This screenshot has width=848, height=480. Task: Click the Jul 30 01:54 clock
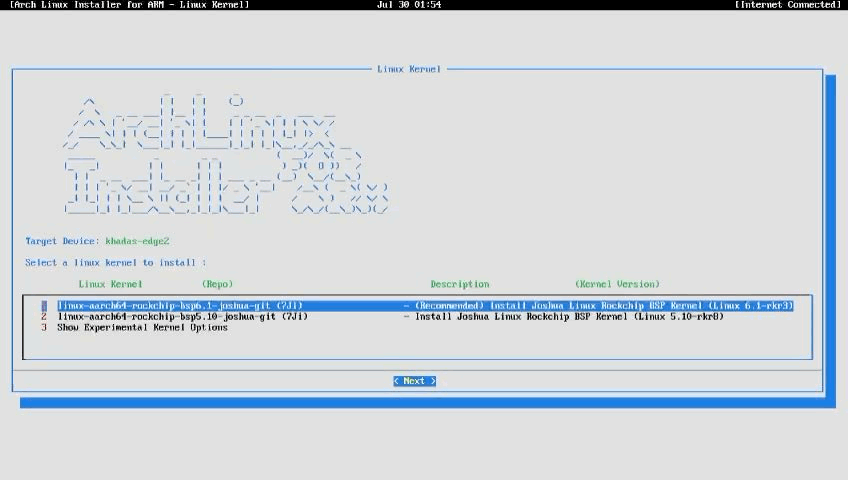(x=409, y=5)
